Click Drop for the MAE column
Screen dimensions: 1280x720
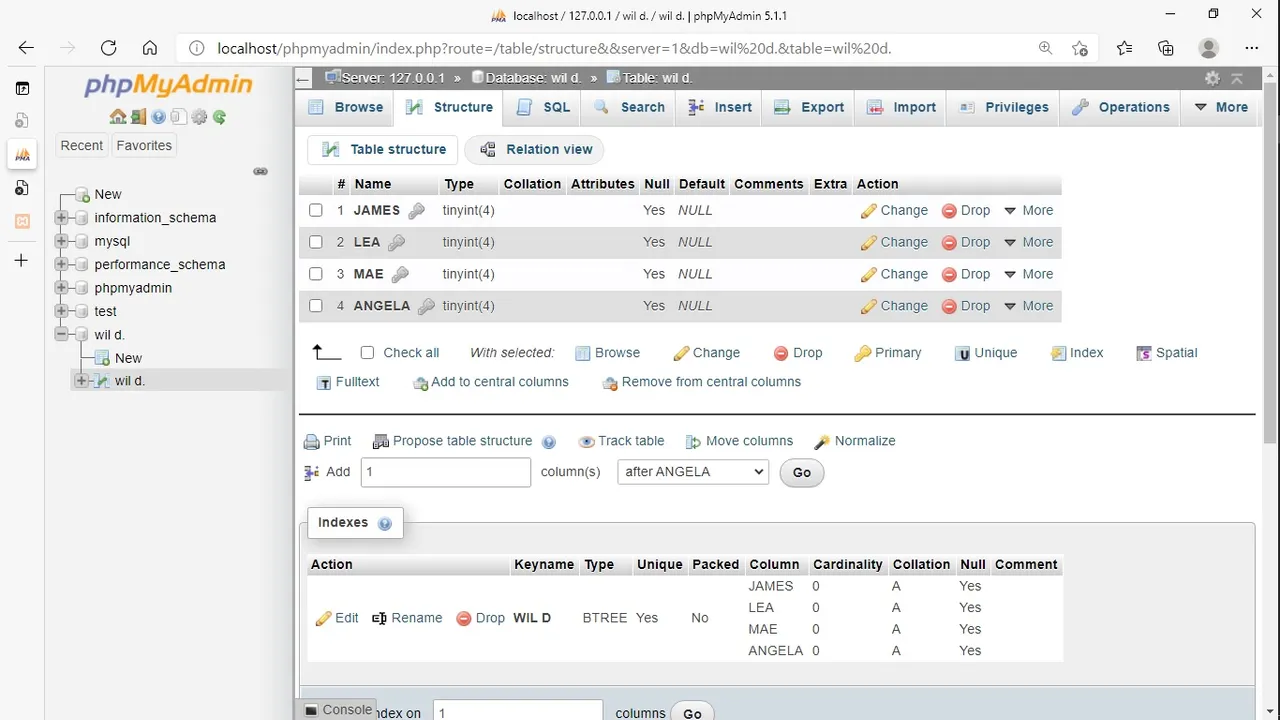(x=966, y=274)
